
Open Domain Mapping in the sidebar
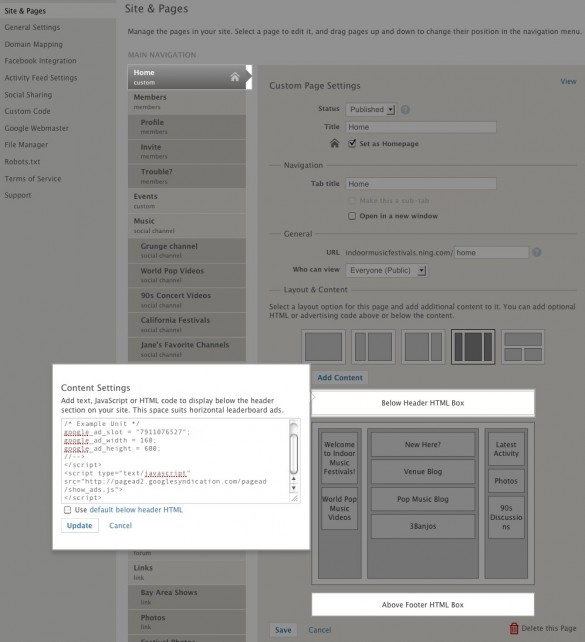(34, 44)
